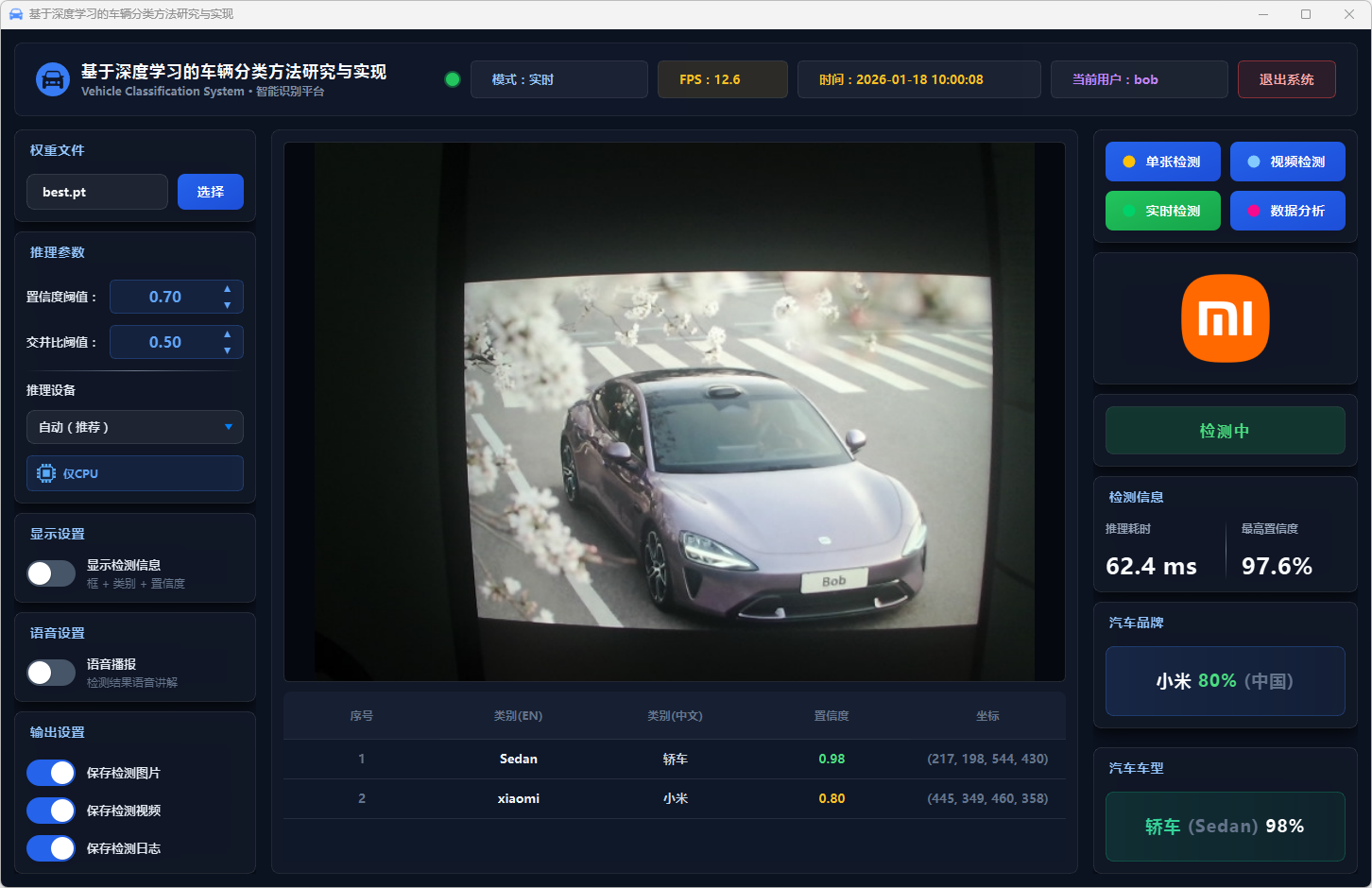Viewport: 1372px width, 888px height.
Task: Click the 检测中 status button
Action: [x=1226, y=431]
